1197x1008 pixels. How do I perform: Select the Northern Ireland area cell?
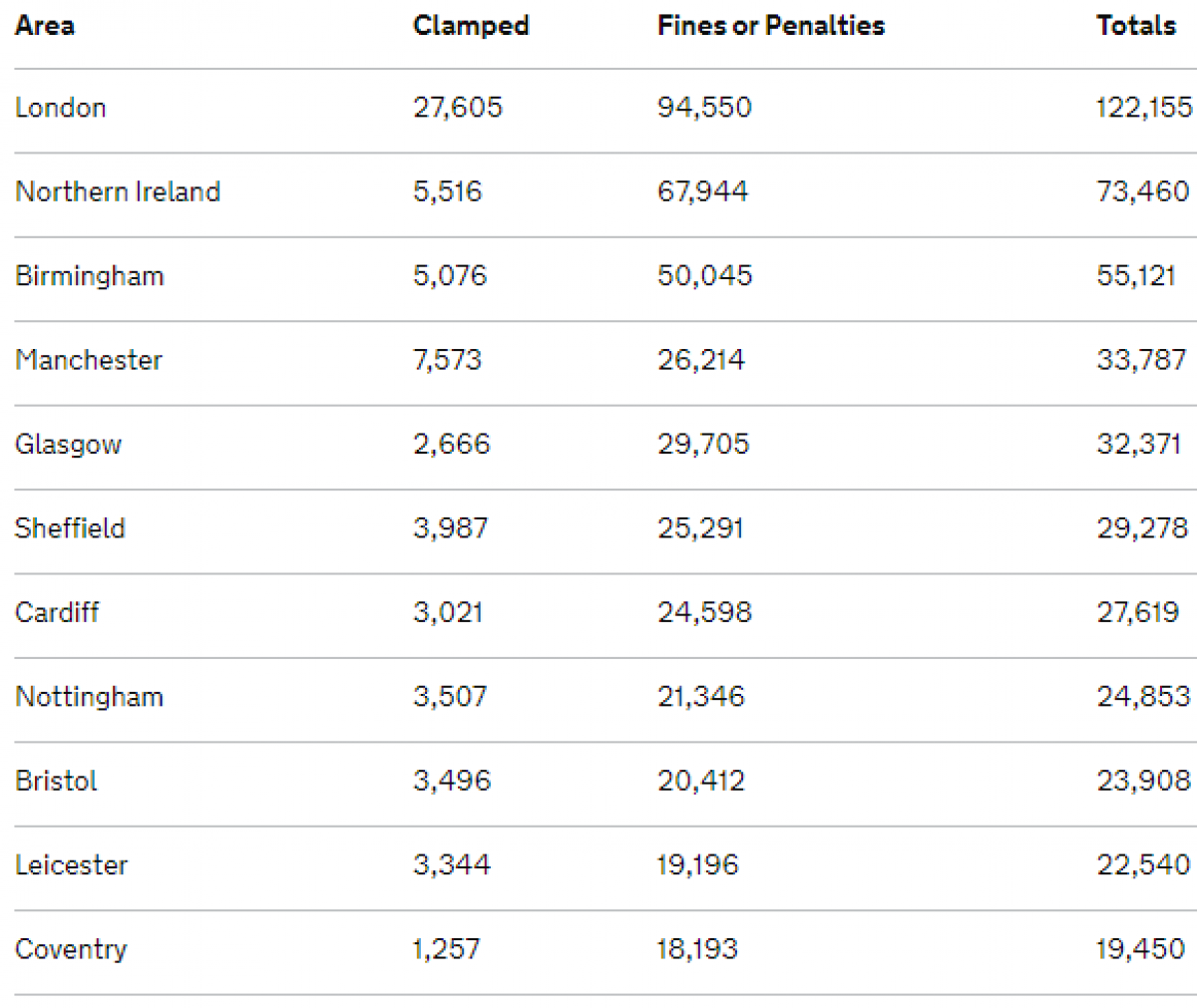[x=118, y=191]
